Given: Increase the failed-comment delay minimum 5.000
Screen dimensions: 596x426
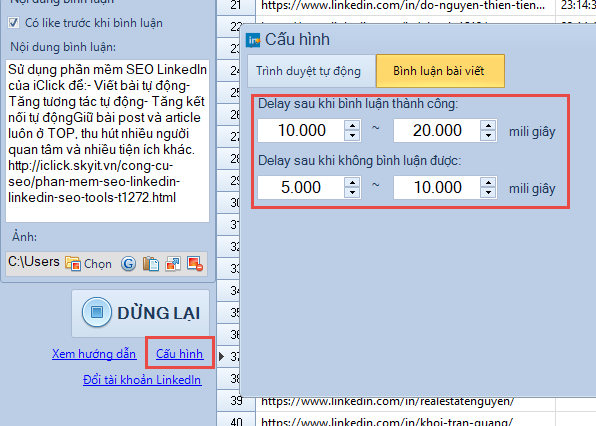Looking at the screenshot, I should tap(352, 182).
